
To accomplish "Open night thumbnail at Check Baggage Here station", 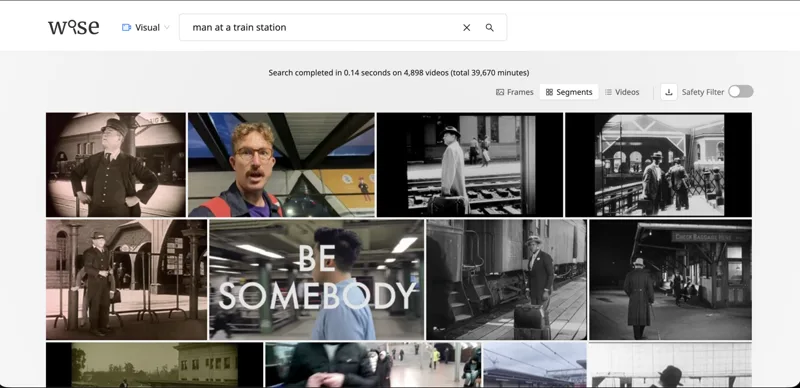I will tap(670, 280).
